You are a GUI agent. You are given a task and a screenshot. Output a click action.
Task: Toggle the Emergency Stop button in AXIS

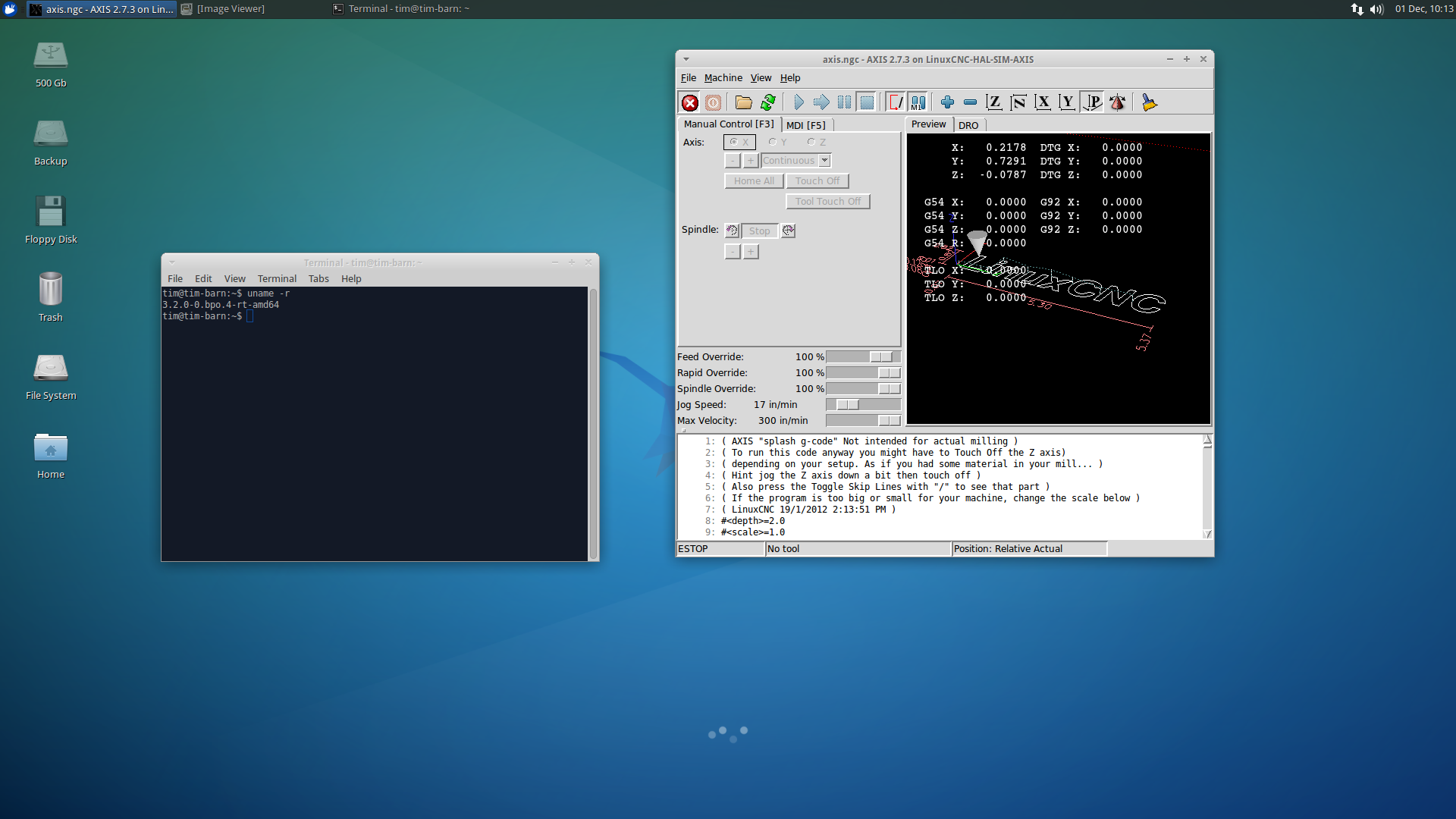click(x=690, y=102)
